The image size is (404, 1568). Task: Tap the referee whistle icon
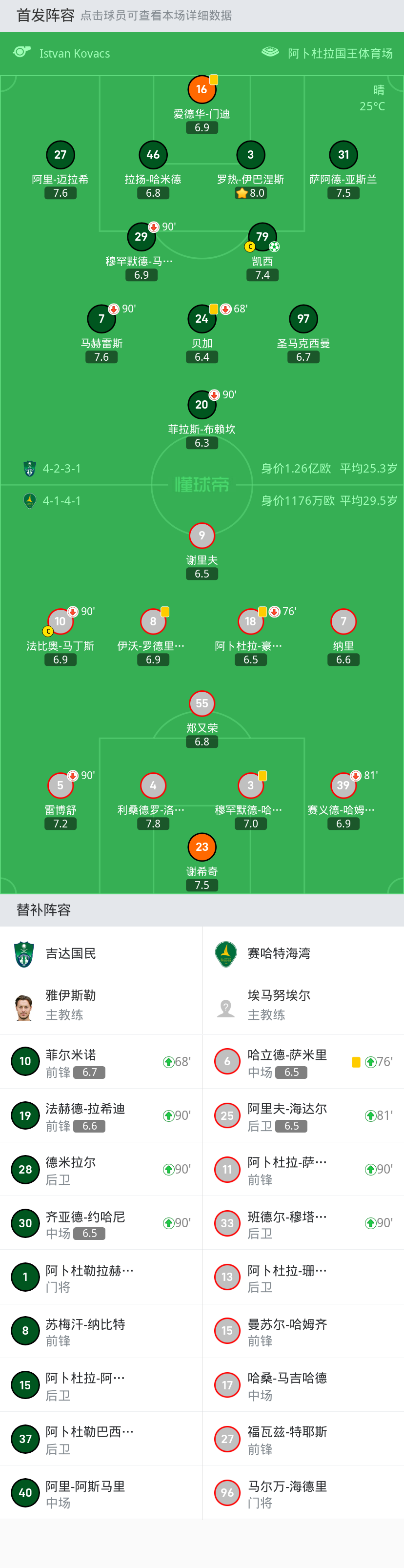[22, 52]
